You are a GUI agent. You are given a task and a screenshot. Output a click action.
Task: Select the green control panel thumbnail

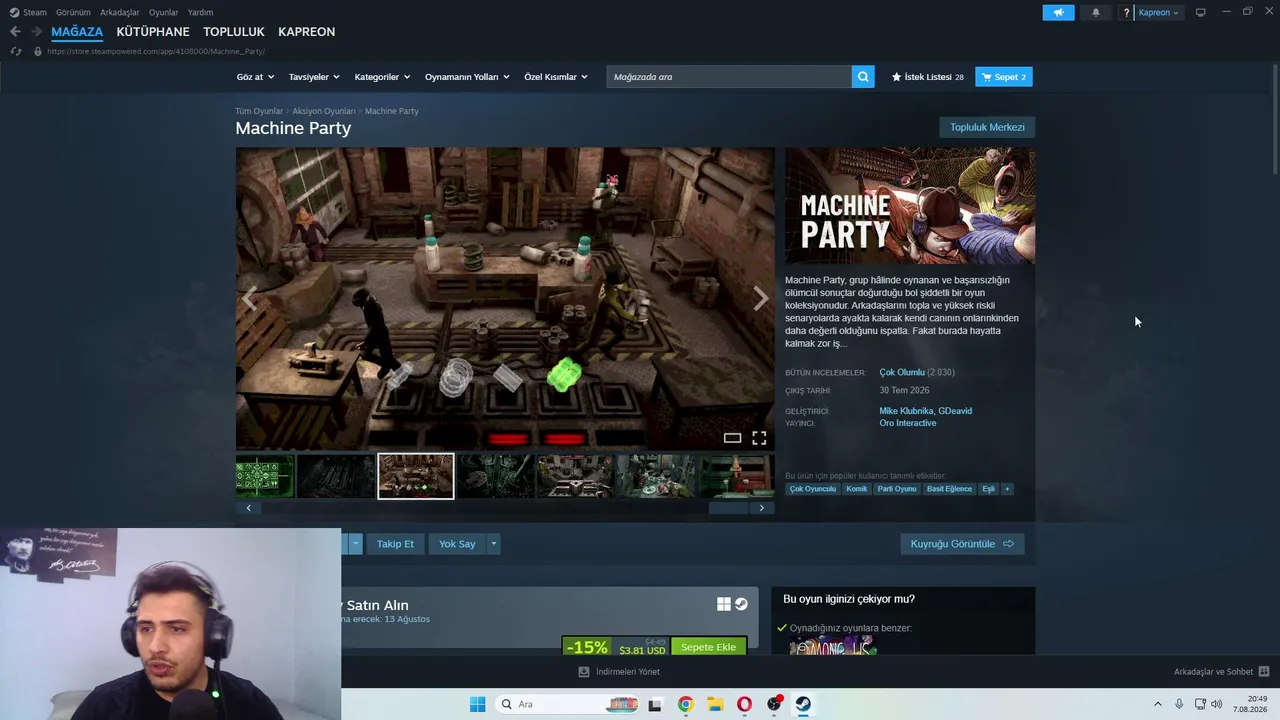[265, 476]
